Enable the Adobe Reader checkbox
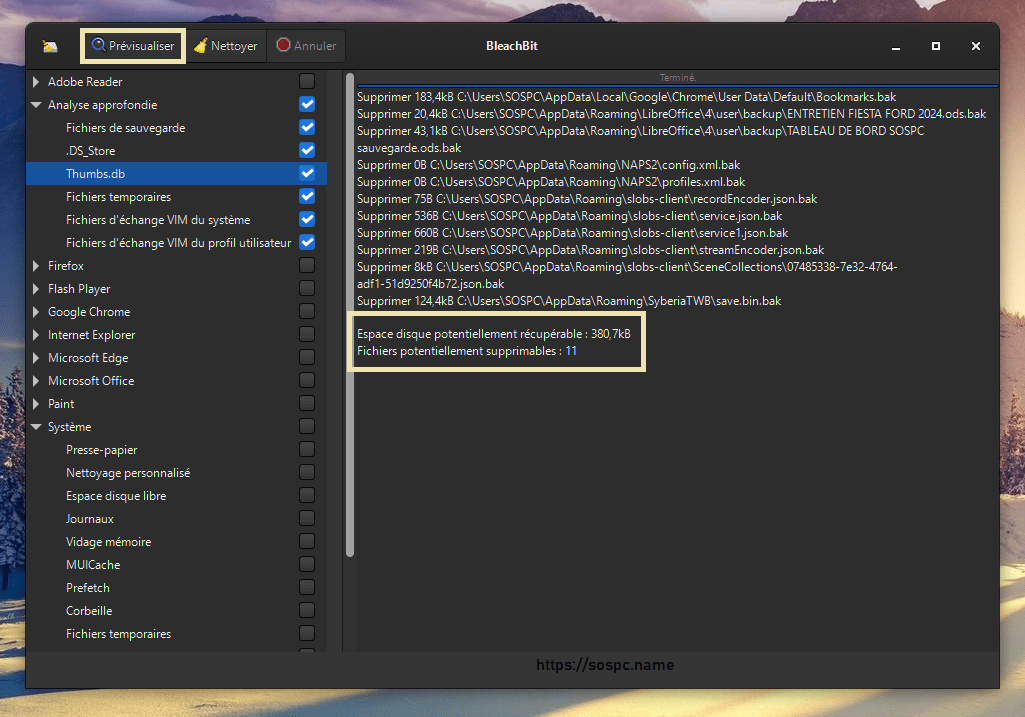The height and width of the screenshot is (717, 1025). pyautogui.click(x=307, y=82)
